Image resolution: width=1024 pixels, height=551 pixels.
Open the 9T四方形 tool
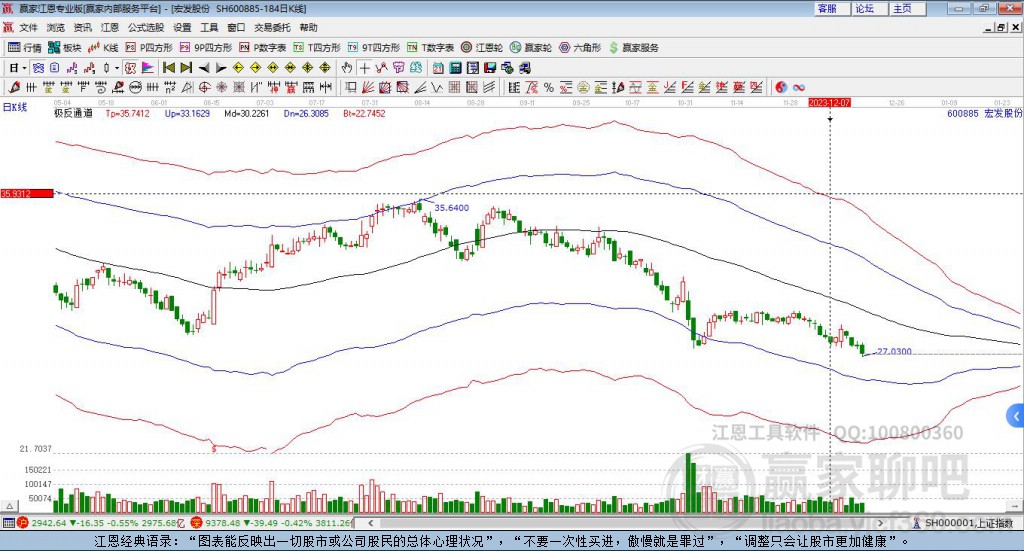[374, 48]
